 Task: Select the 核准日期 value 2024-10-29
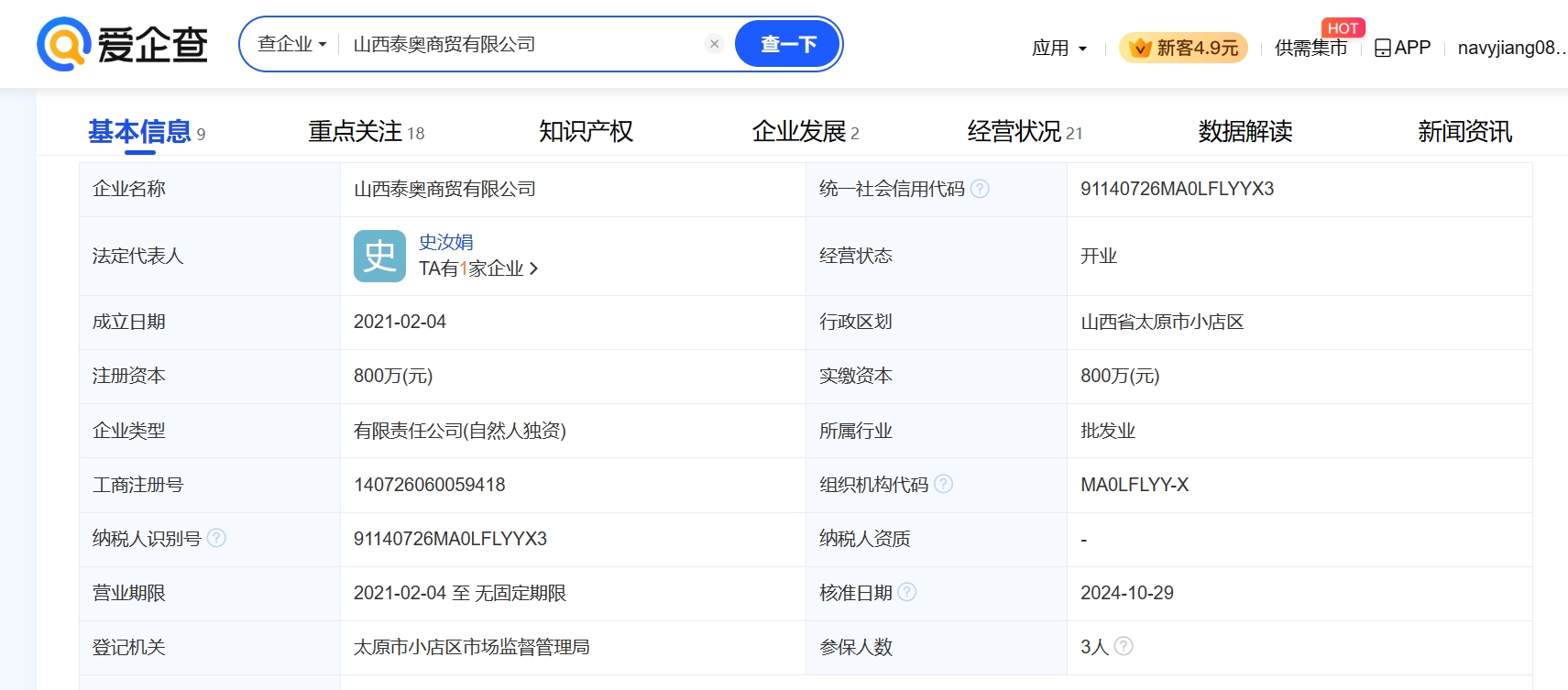click(1127, 593)
